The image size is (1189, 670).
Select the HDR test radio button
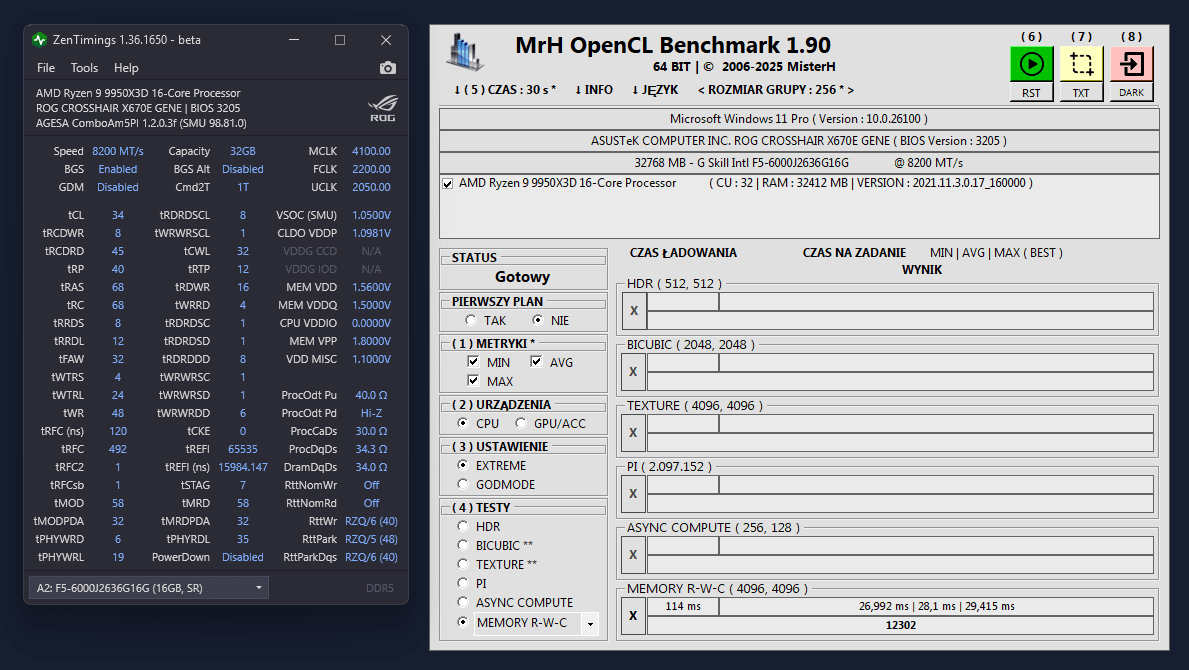(x=463, y=526)
